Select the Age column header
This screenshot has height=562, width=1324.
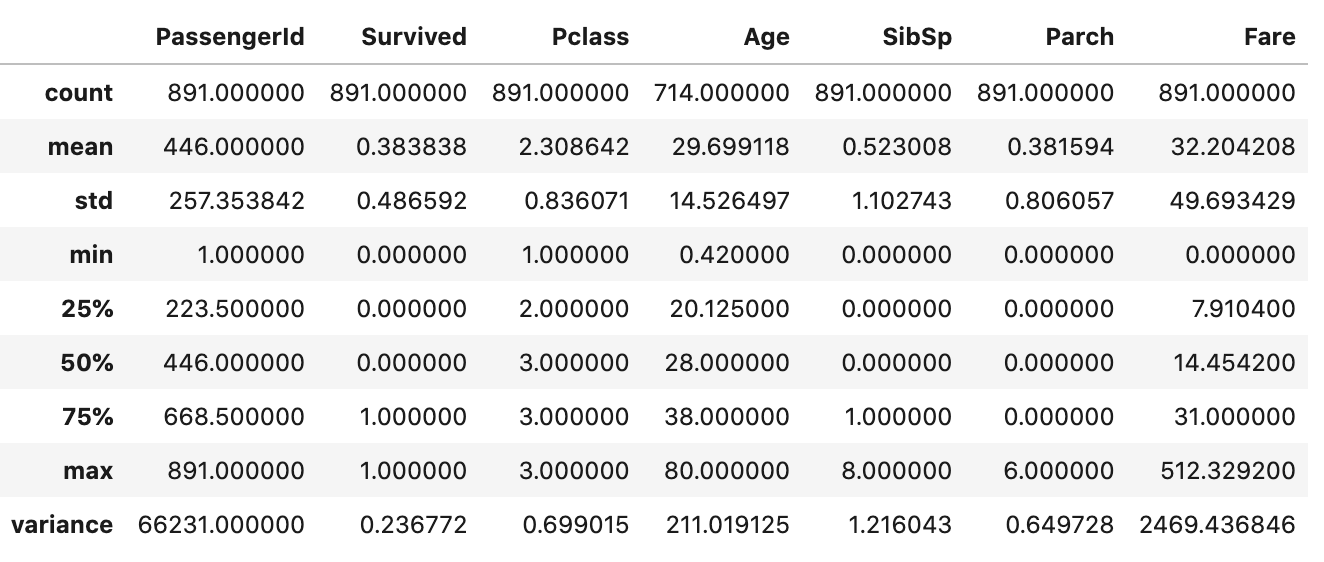point(766,38)
